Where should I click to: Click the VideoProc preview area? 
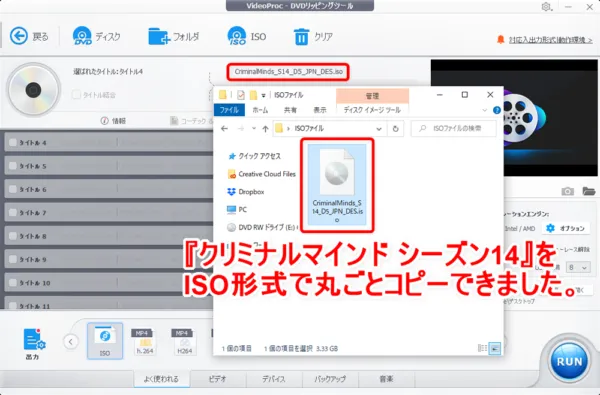tap(514, 118)
